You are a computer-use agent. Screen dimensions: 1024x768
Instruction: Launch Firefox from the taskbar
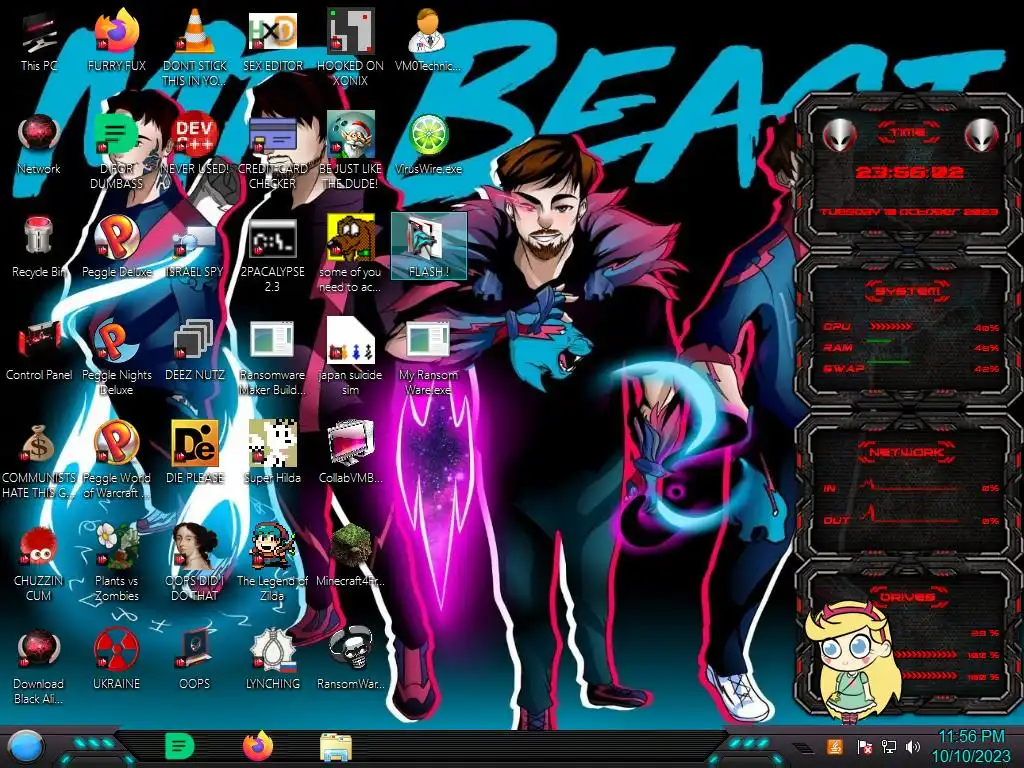(258, 746)
